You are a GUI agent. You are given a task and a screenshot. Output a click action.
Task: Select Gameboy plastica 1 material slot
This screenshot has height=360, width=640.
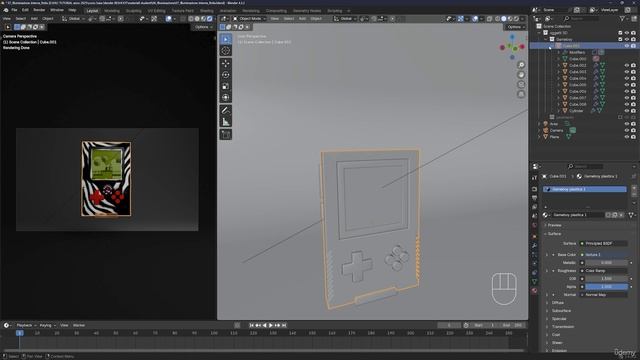(x=584, y=189)
